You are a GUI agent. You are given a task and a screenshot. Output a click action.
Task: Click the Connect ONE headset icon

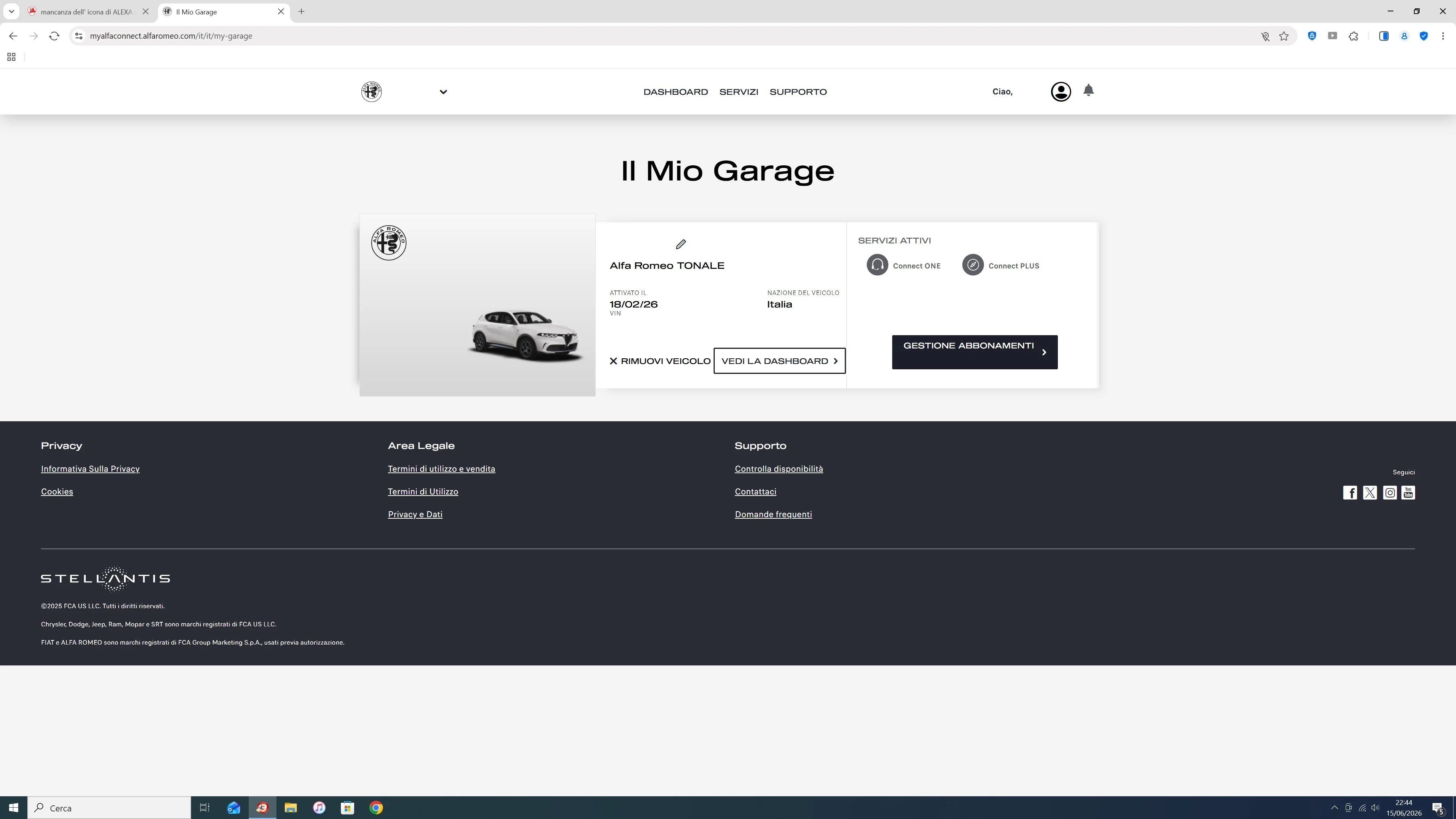[877, 265]
